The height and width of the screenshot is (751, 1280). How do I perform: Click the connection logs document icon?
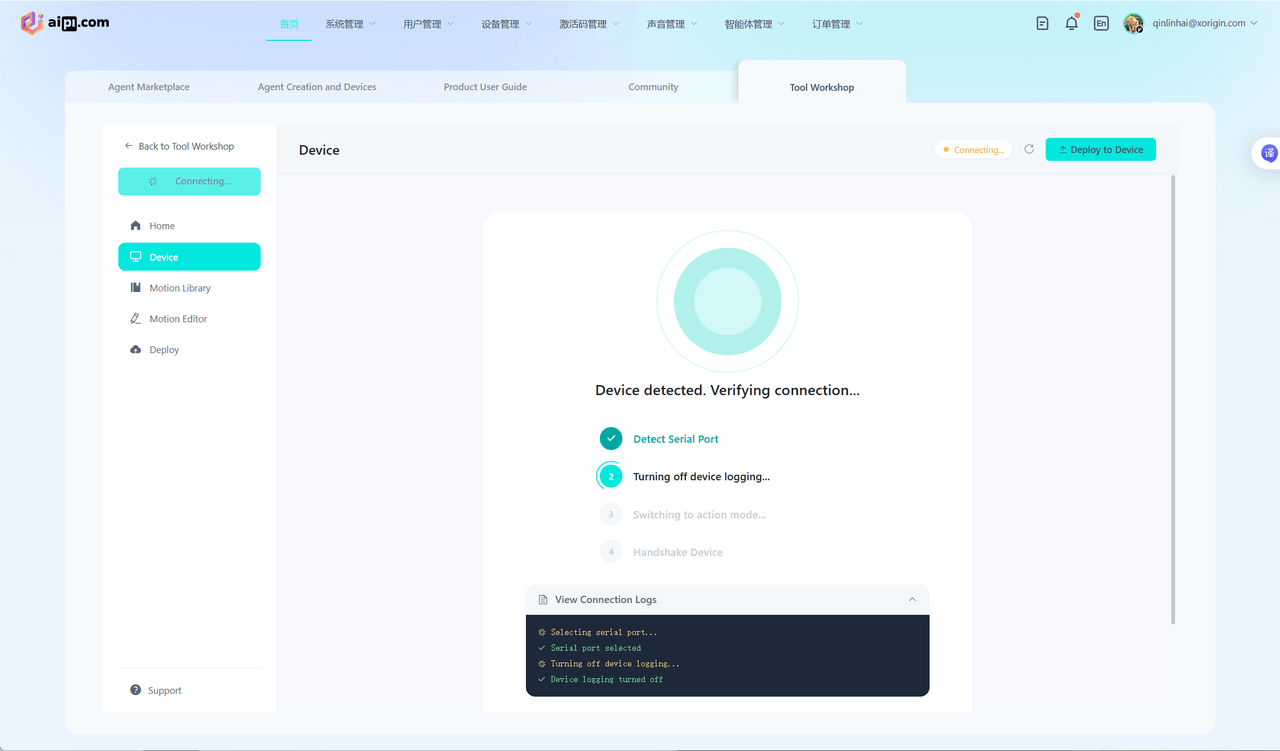tap(543, 600)
